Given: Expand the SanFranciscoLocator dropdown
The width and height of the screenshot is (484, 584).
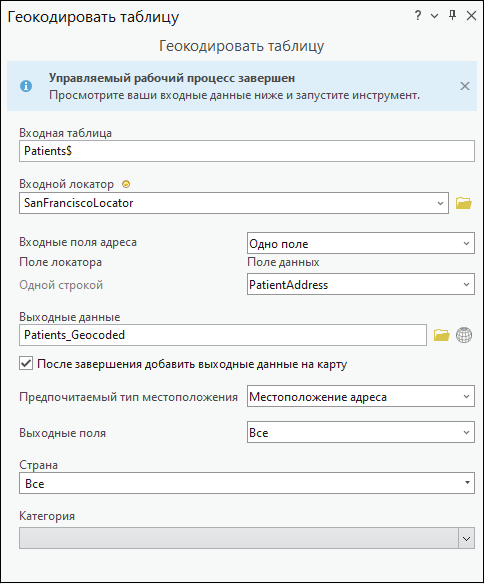Looking at the screenshot, I should (440, 203).
